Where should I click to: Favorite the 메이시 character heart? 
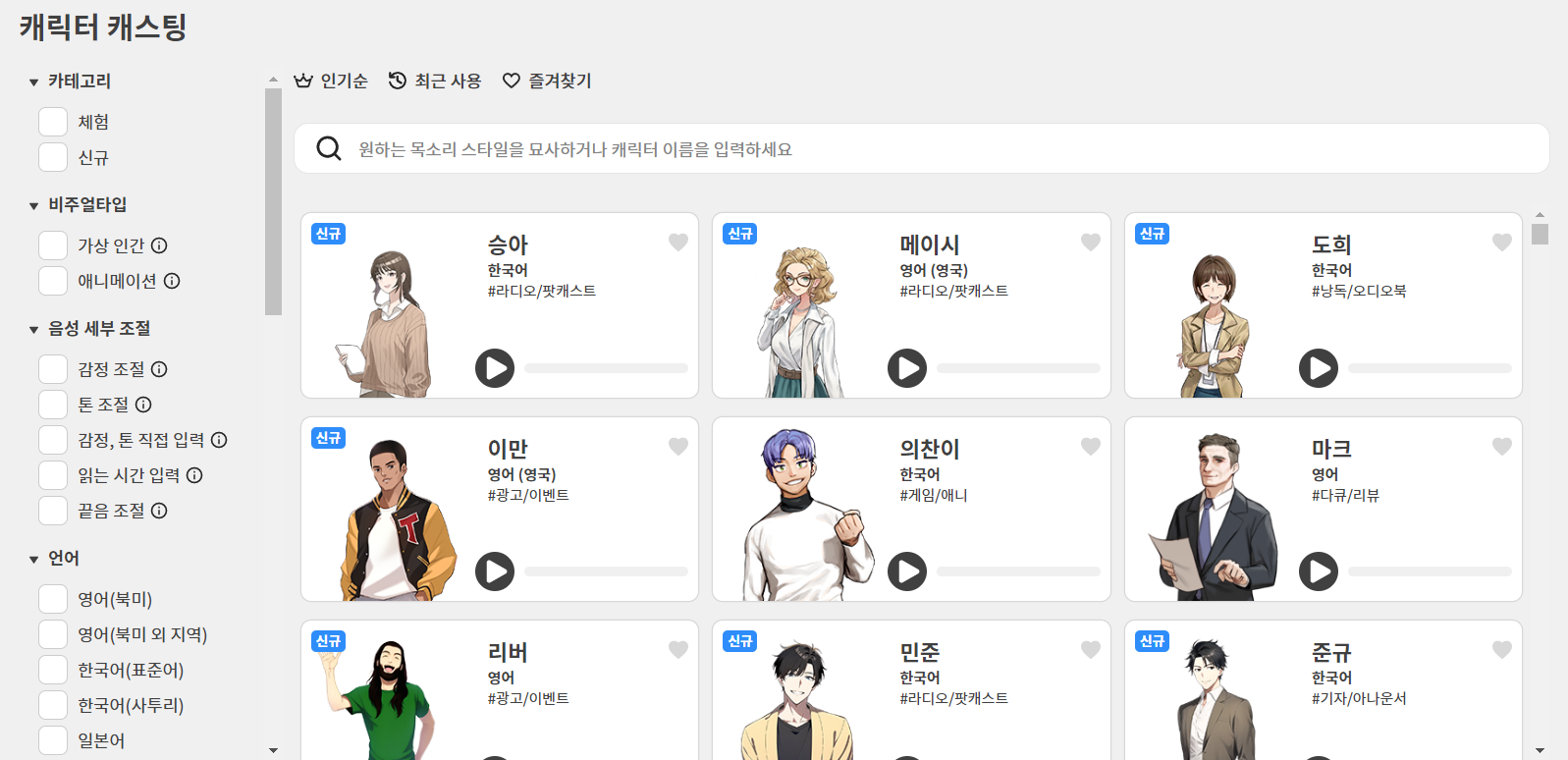coord(1091,243)
